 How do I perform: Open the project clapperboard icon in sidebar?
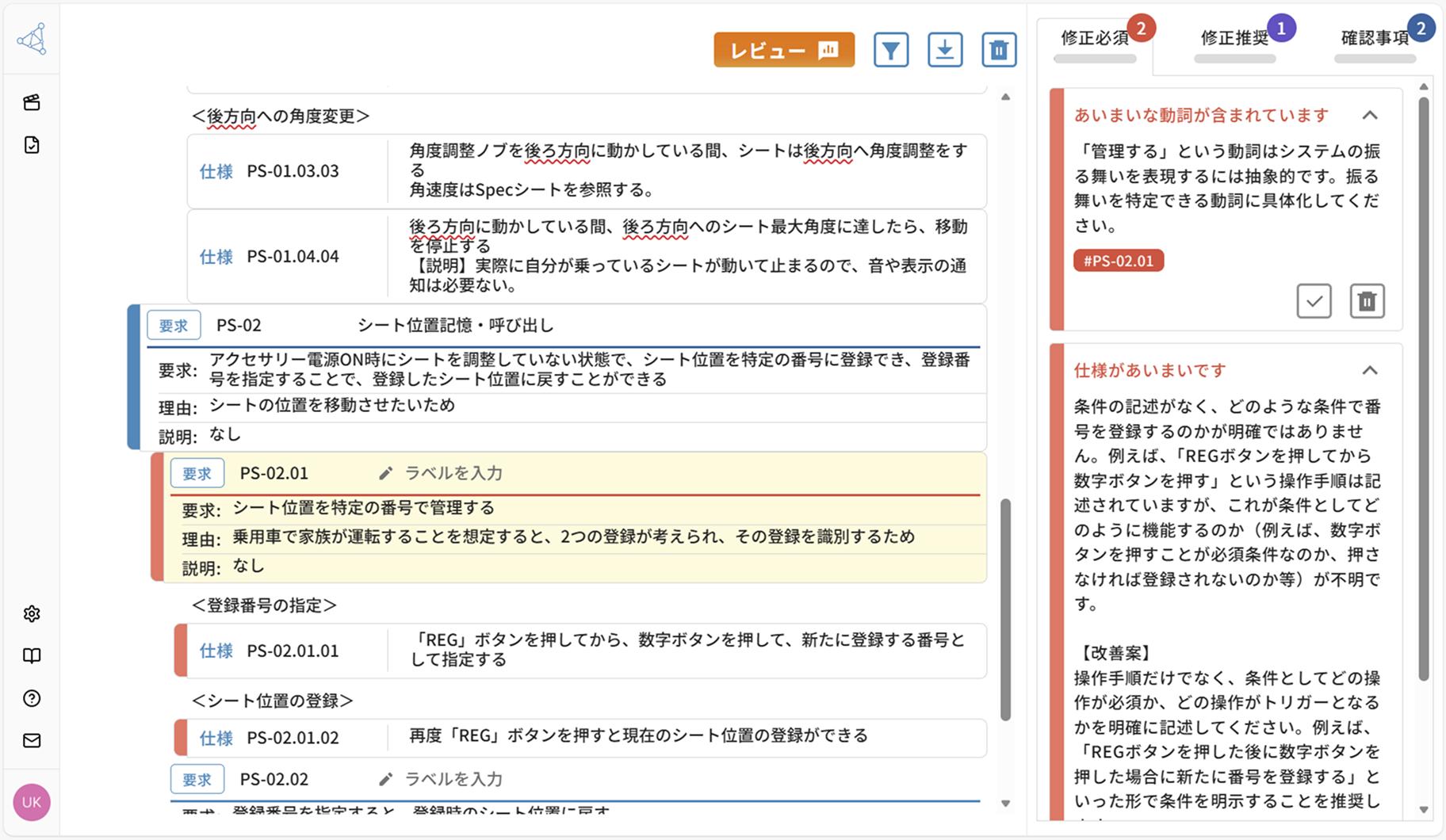pyautogui.click(x=31, y=102)
